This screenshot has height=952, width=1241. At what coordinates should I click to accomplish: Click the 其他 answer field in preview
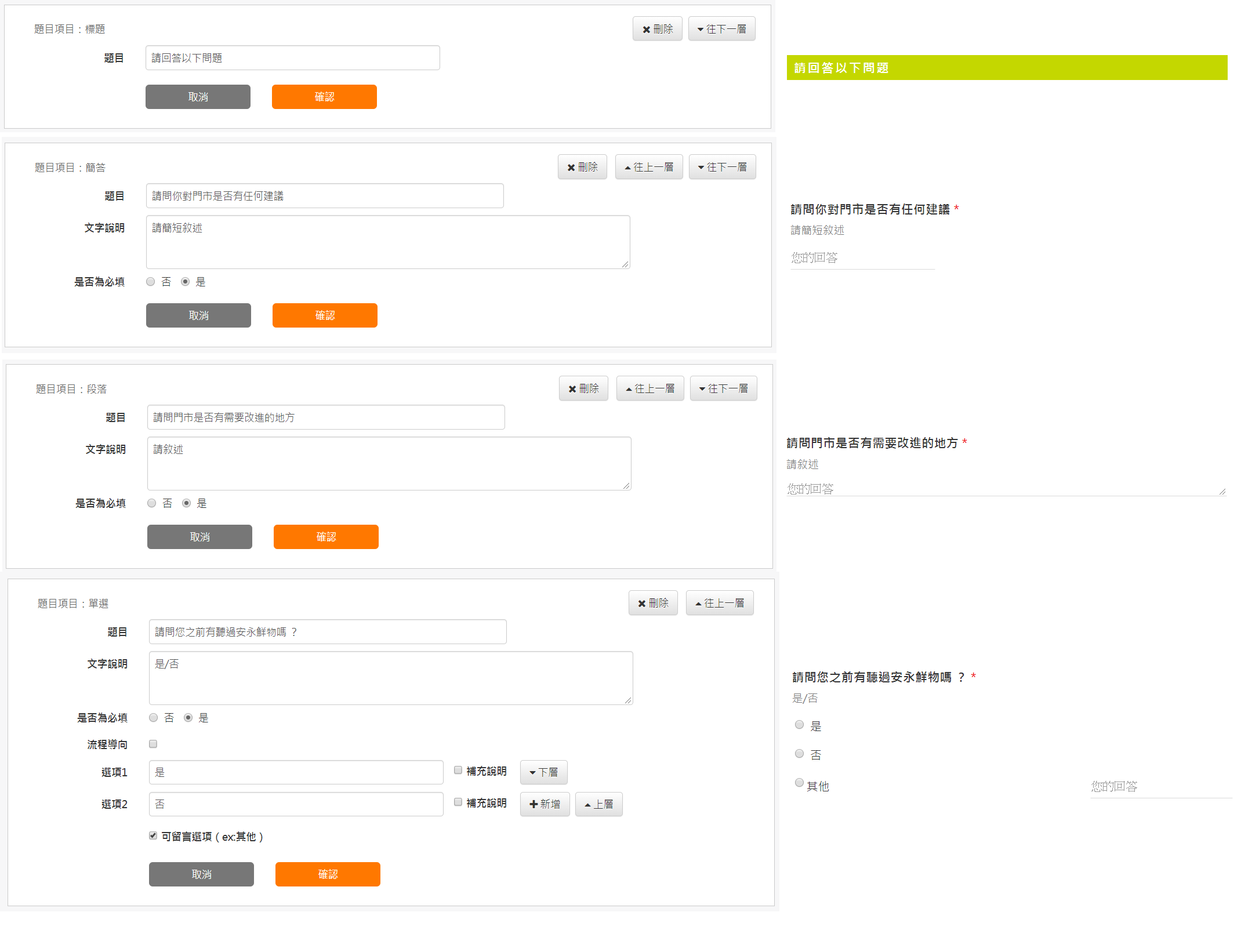coord(1160,787)
